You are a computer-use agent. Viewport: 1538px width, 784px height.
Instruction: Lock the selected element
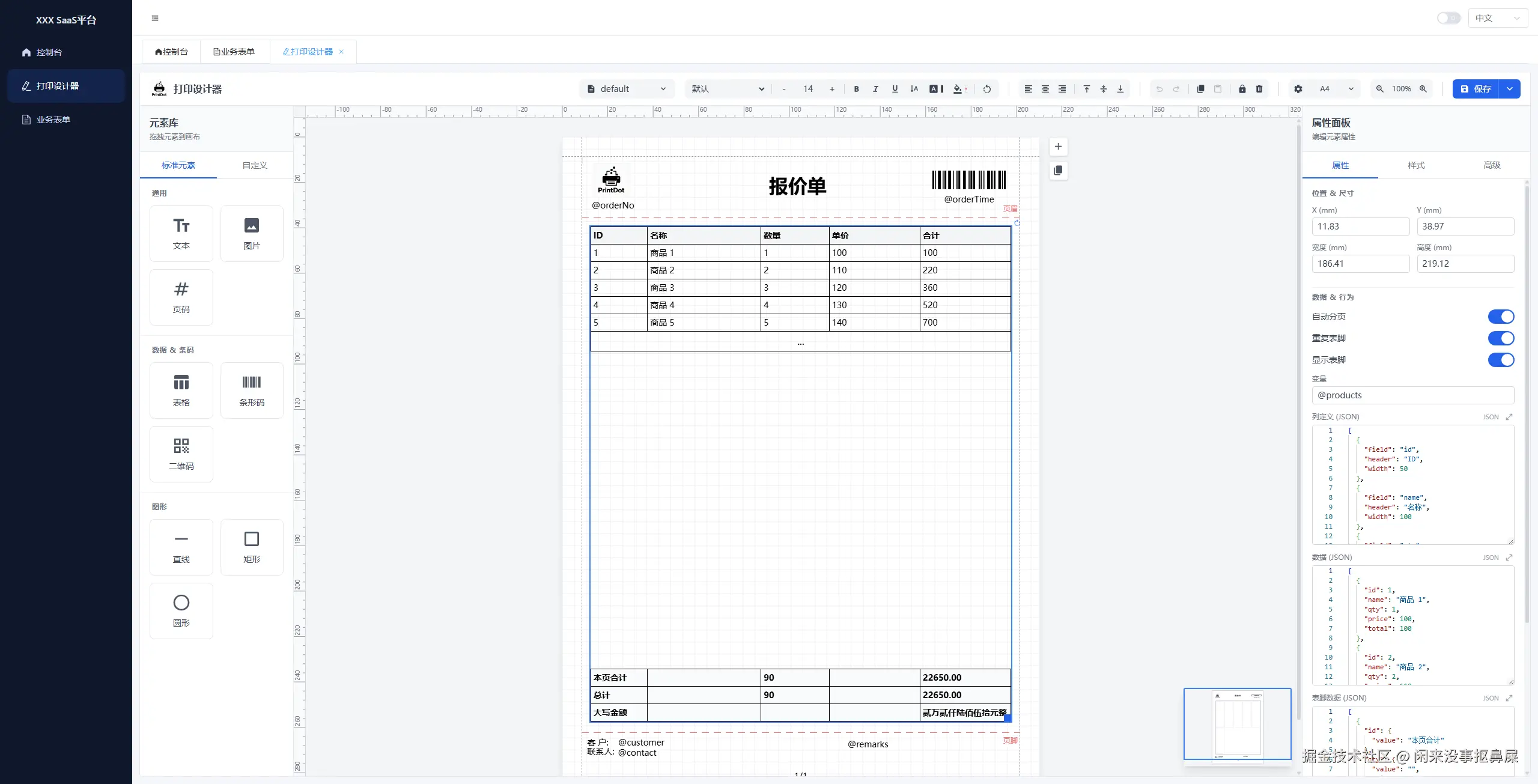coord(1242,89)
